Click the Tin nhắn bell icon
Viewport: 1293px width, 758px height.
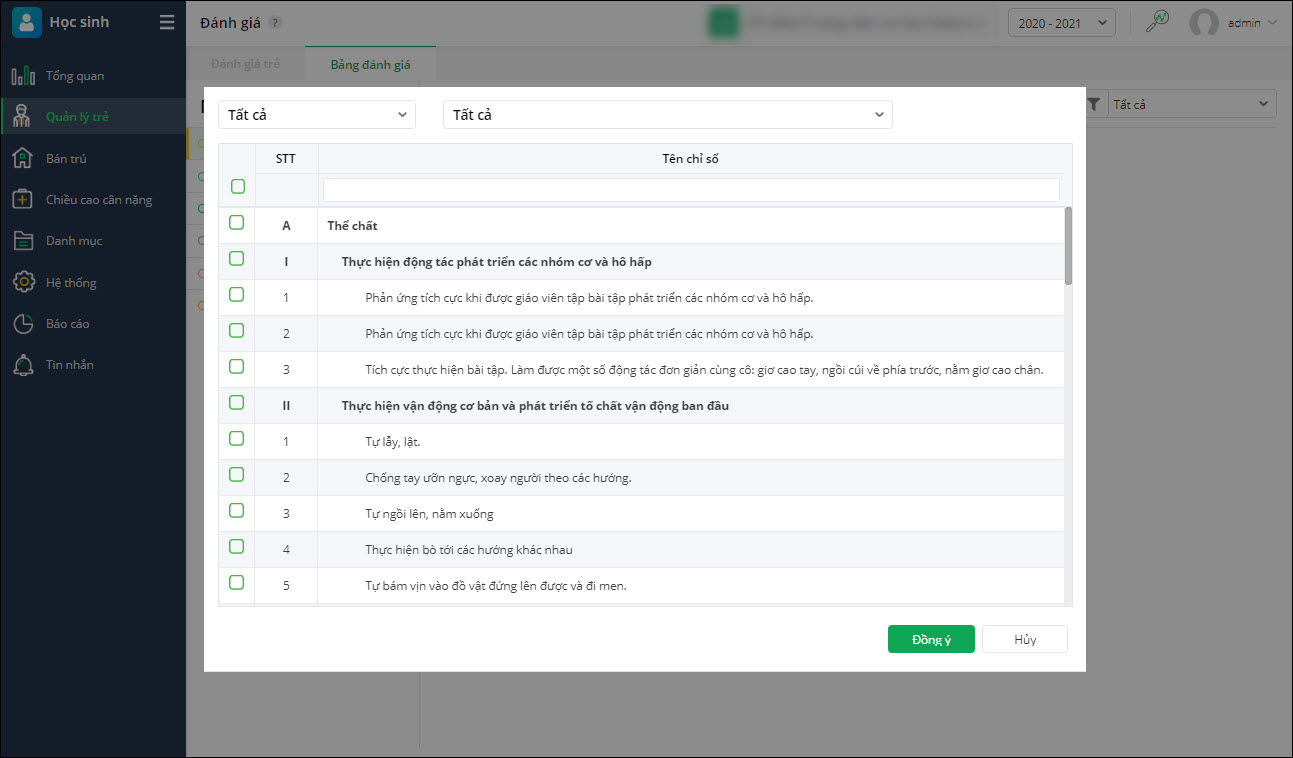point(23,365)
